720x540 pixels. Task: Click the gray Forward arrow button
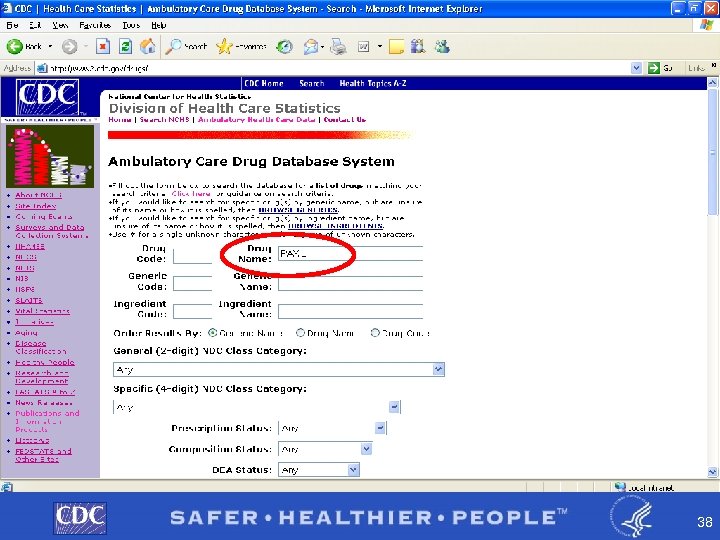pos(69,46)
